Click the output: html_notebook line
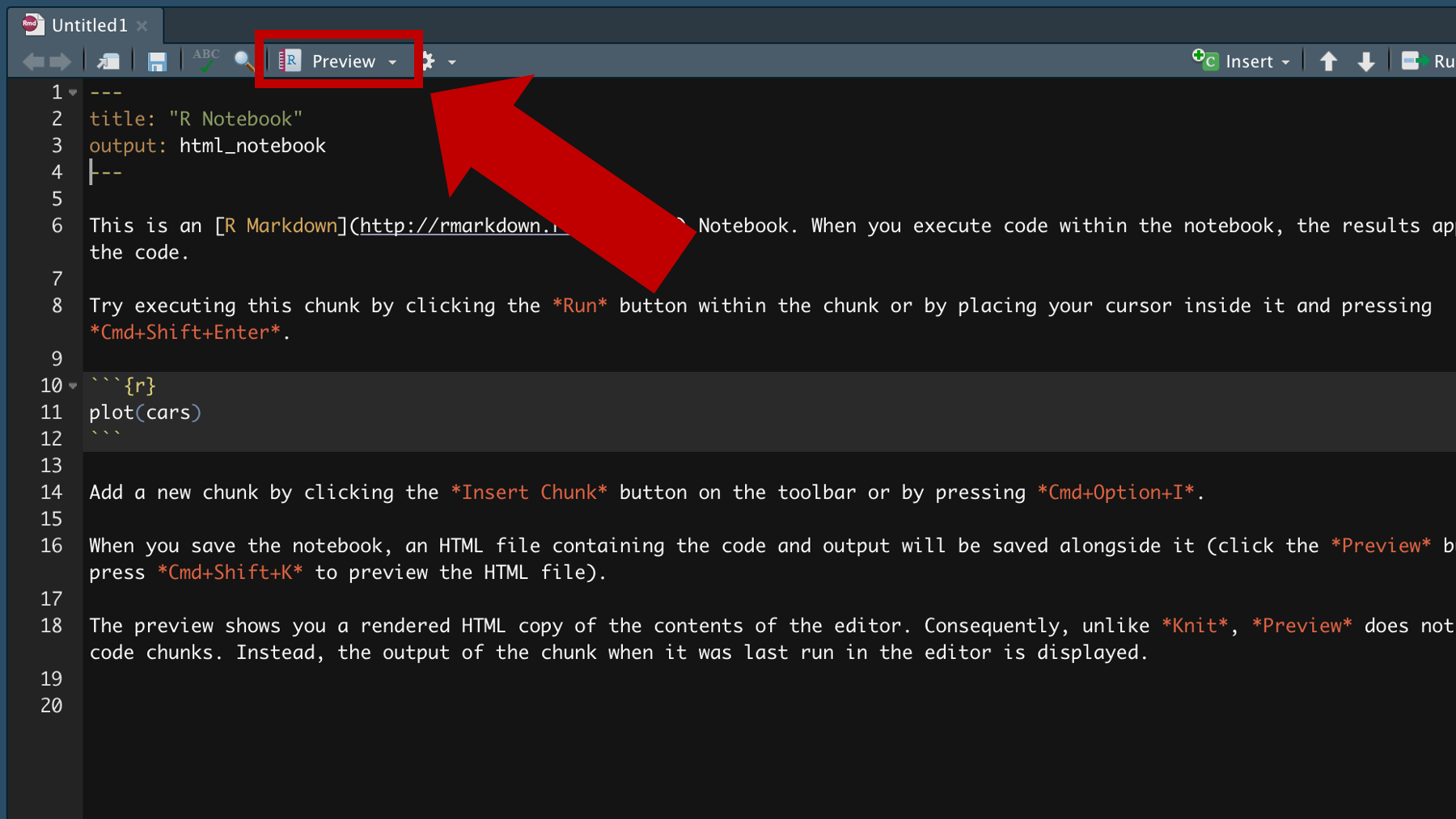 pyautogui.click(x=207, y=146)
